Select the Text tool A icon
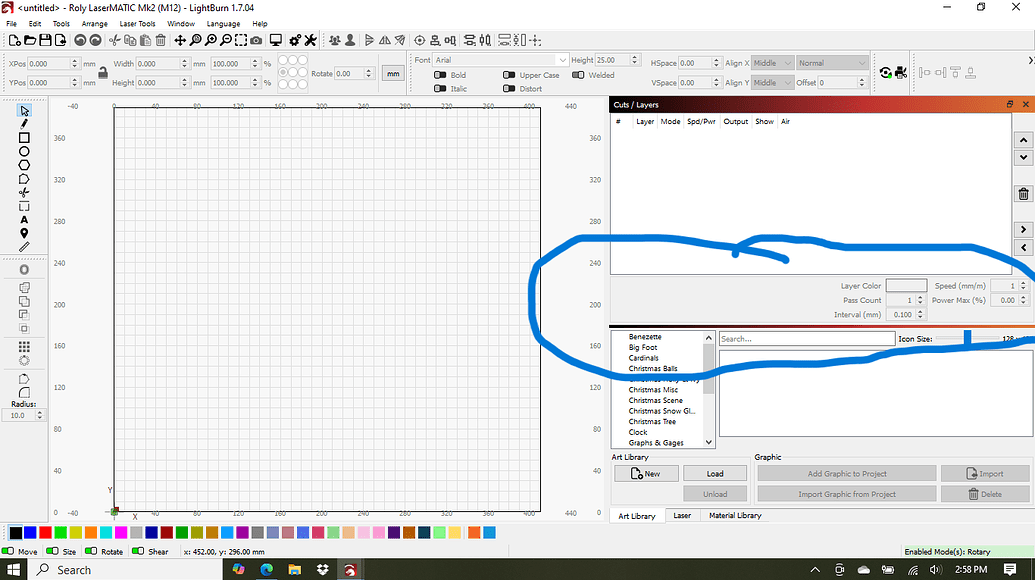1035x580 pixels. coord(24,220)
